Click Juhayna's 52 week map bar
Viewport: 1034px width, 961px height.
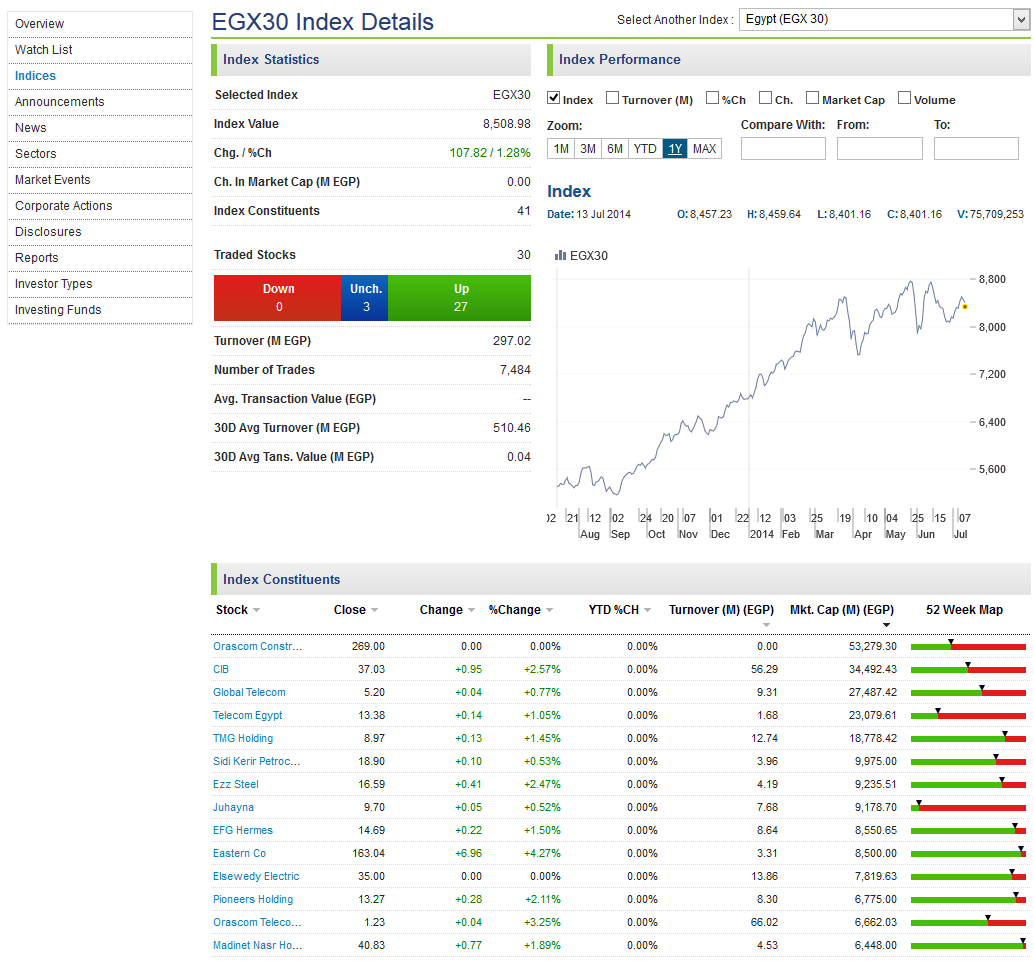968,807
